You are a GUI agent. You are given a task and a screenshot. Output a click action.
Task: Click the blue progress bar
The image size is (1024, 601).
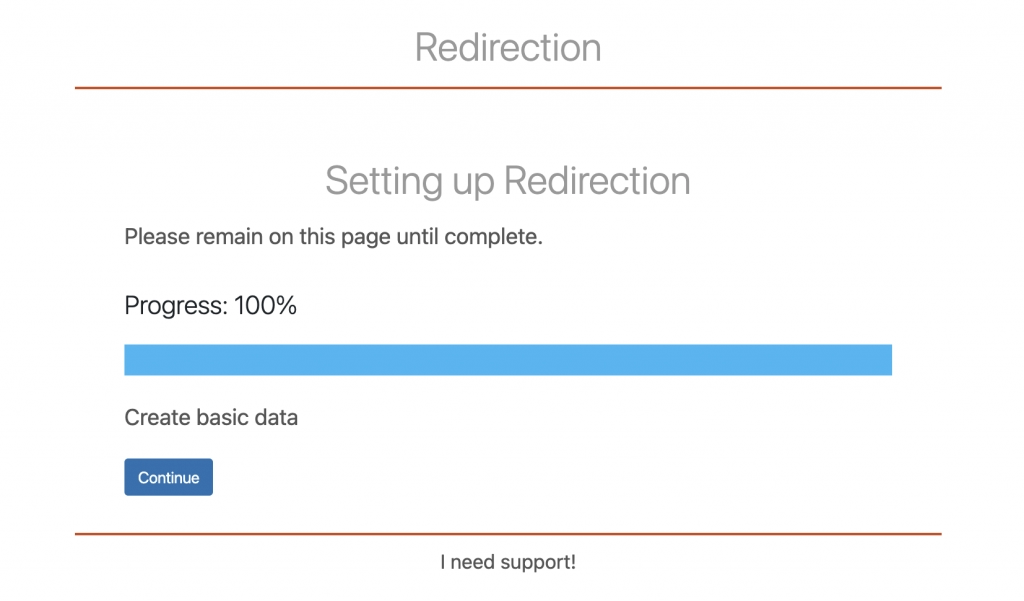pyautogui.click(x=507, y=360)
